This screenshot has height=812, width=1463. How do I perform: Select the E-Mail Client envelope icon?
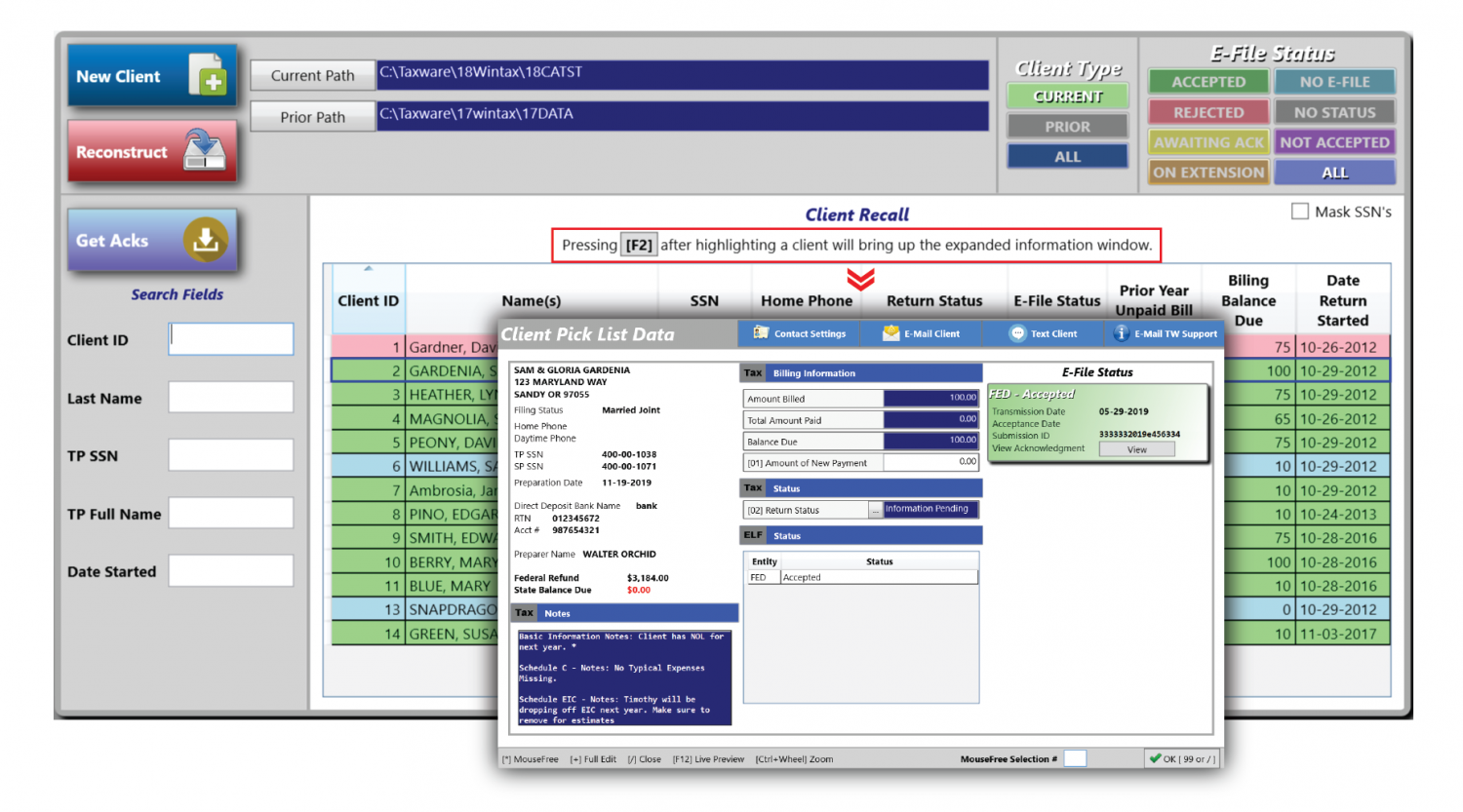pos(891,333)
